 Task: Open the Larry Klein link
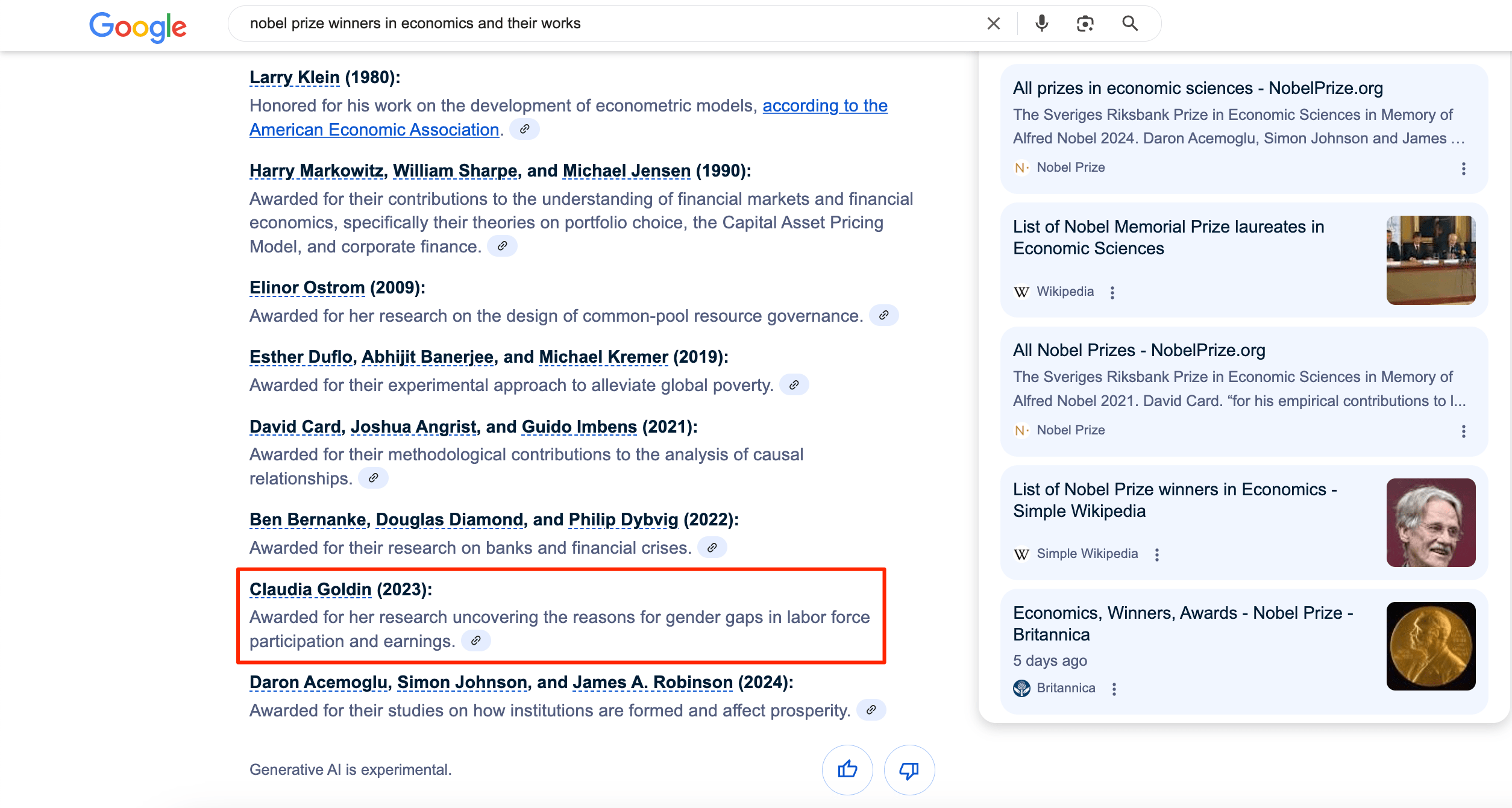coord(295,78)
